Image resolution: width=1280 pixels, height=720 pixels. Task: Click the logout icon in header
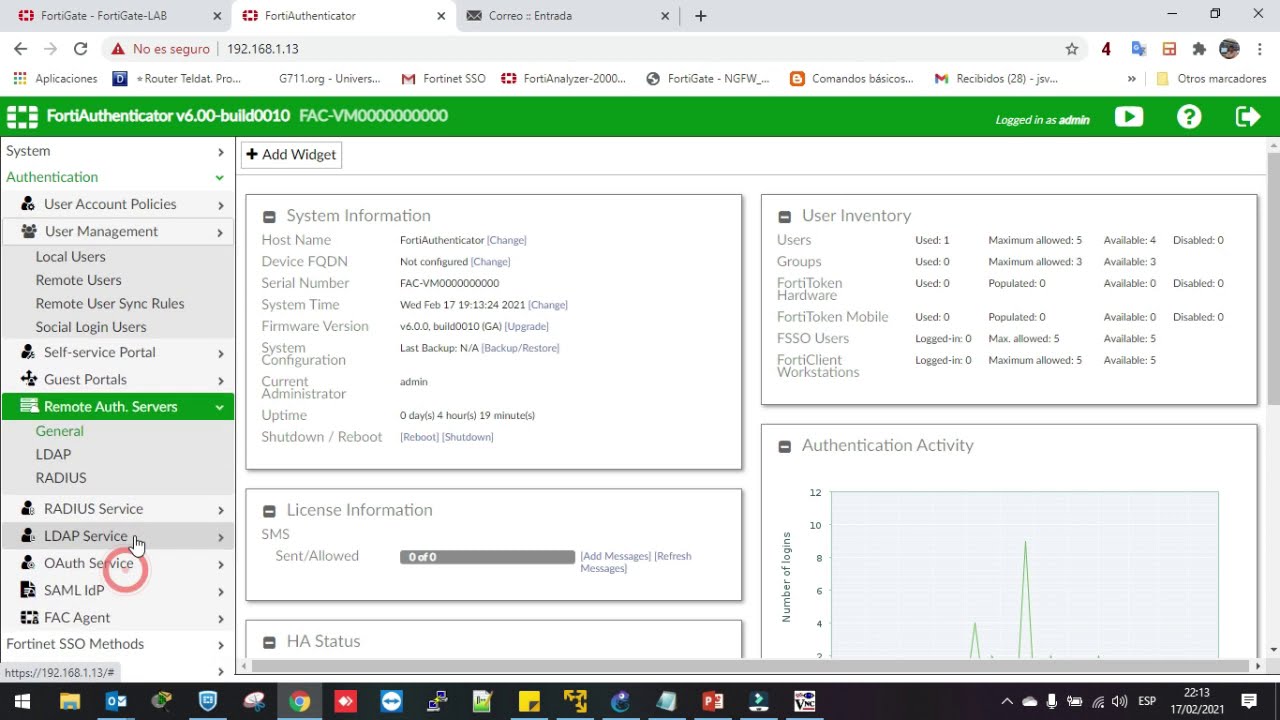coord(1248,117)
